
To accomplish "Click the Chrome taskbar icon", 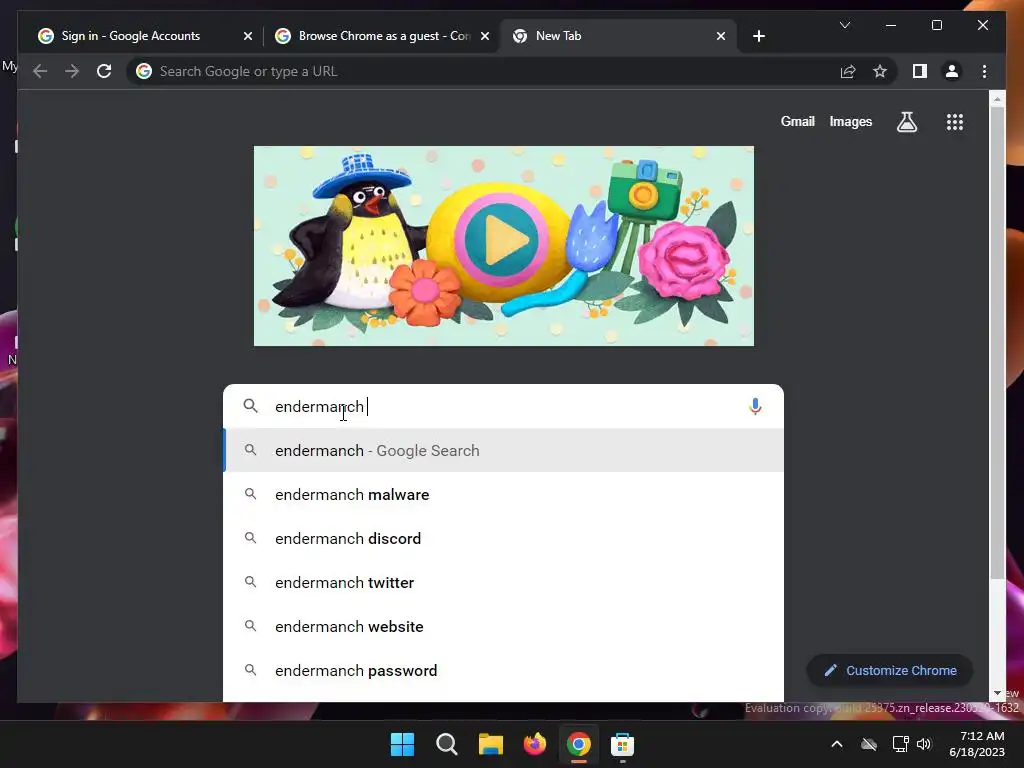I will (x=579, y=744).
